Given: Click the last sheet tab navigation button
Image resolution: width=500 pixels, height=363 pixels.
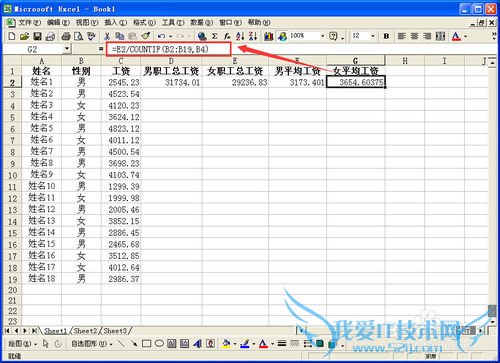Looking at the screenshot, I should (34, 331).
